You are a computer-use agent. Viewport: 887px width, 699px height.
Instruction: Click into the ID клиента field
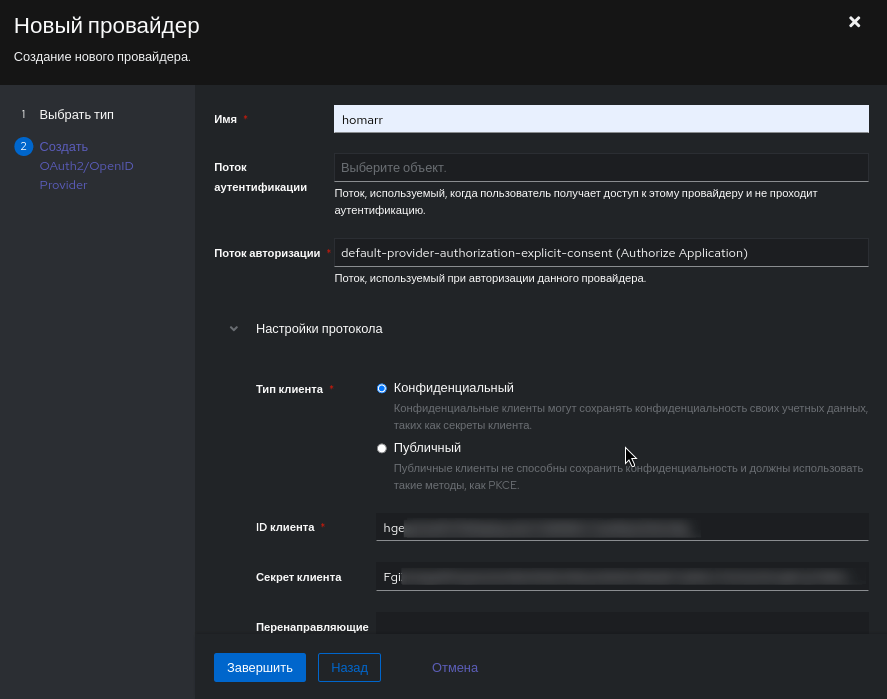[622, 527]
